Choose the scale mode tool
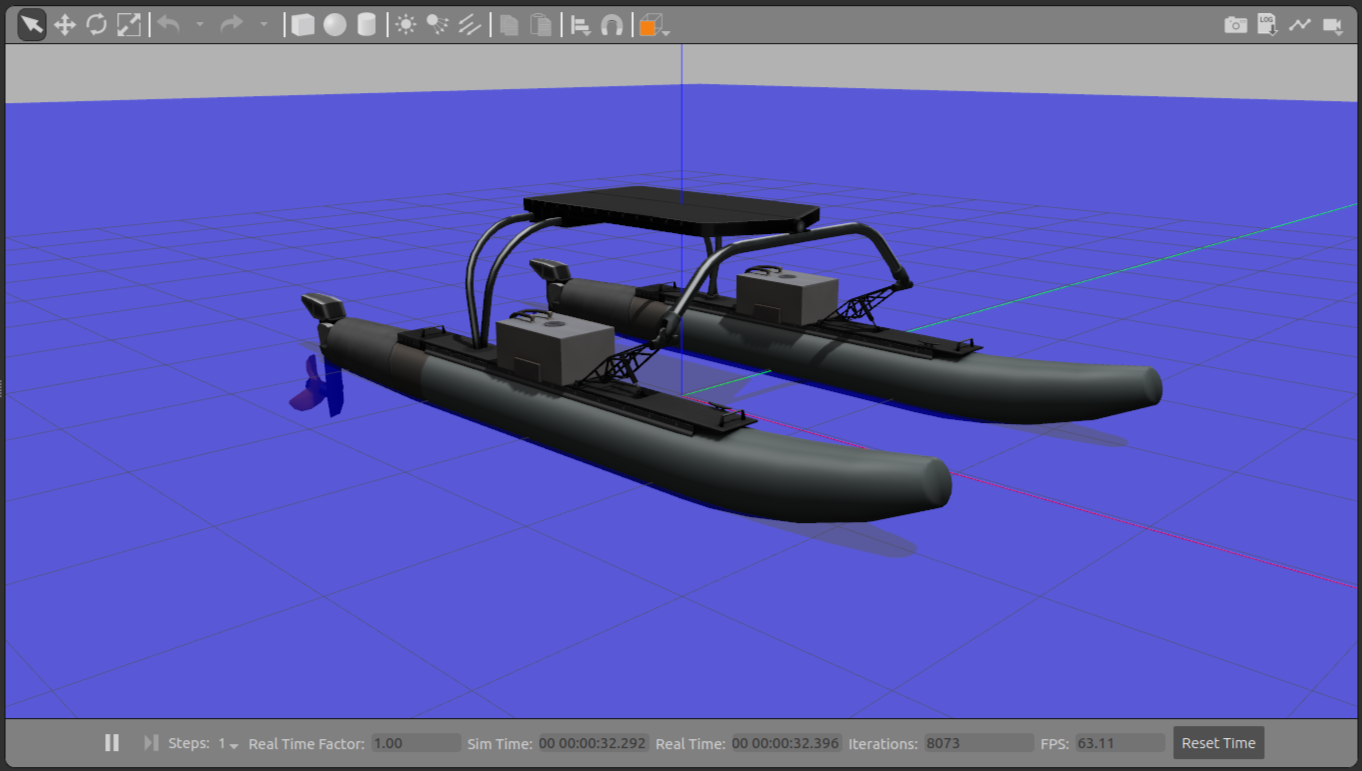Image resolution: width=1362 pixels, height=771 pixels. coord(127,24)
